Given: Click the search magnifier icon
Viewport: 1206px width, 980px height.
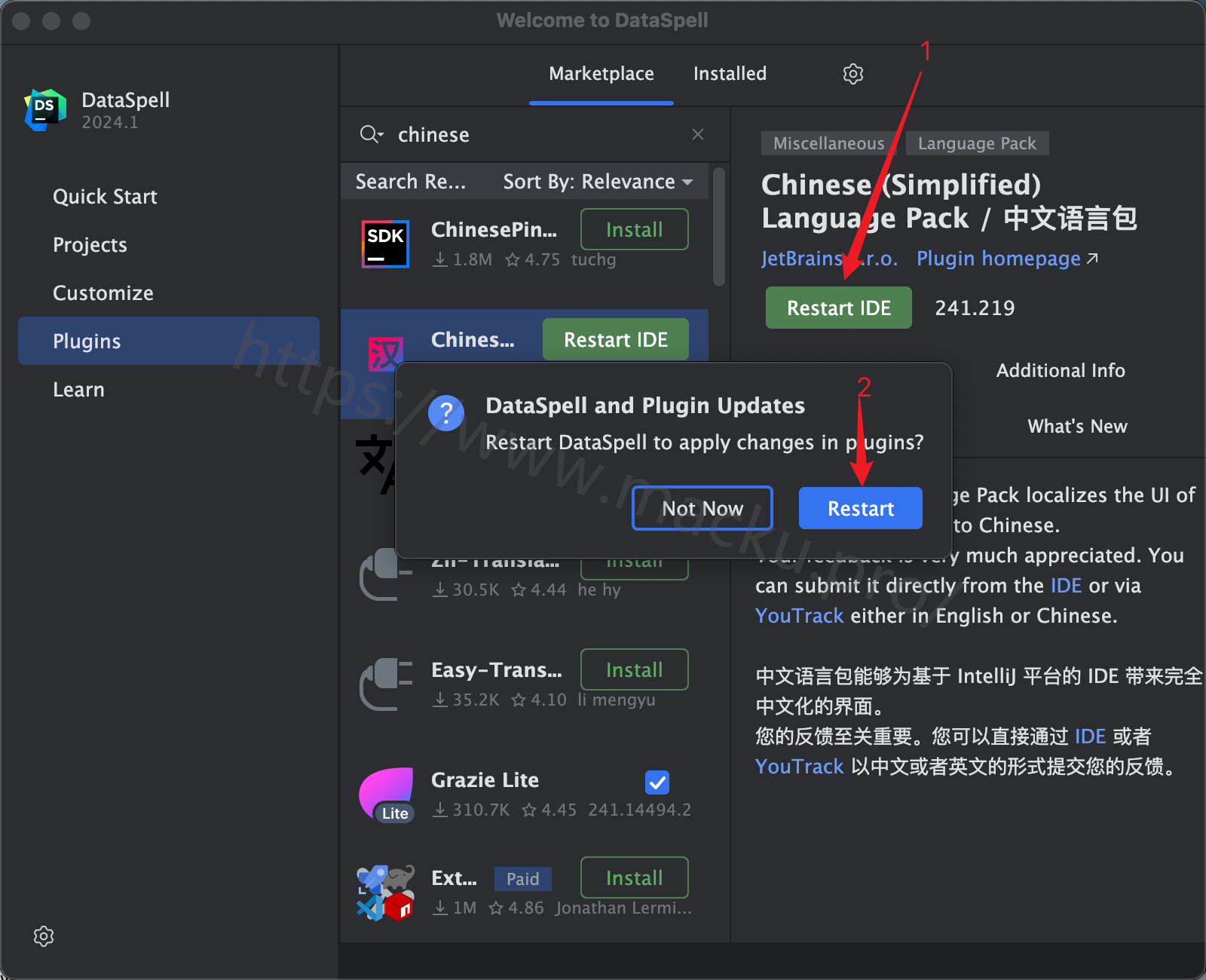Looking at the screenshot, I should (372, 135).
